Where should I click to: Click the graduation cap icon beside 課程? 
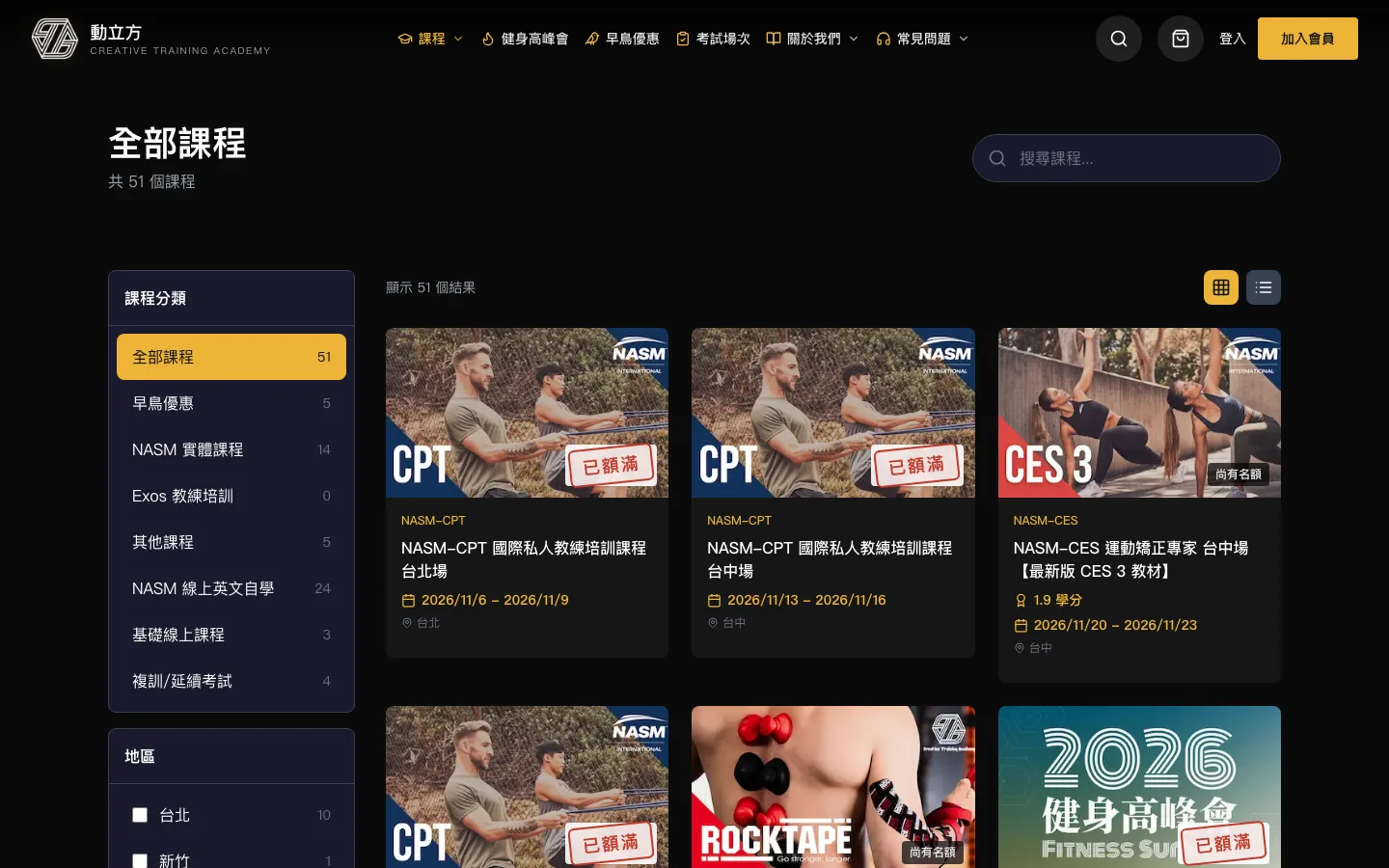(x=405, y=39)
